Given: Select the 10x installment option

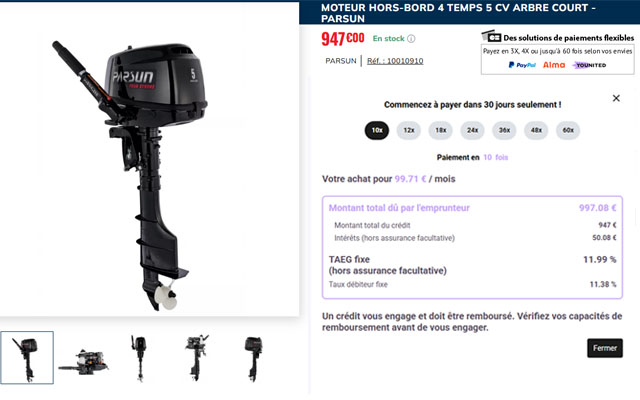Looking at the screenshot, I should 377,130.
